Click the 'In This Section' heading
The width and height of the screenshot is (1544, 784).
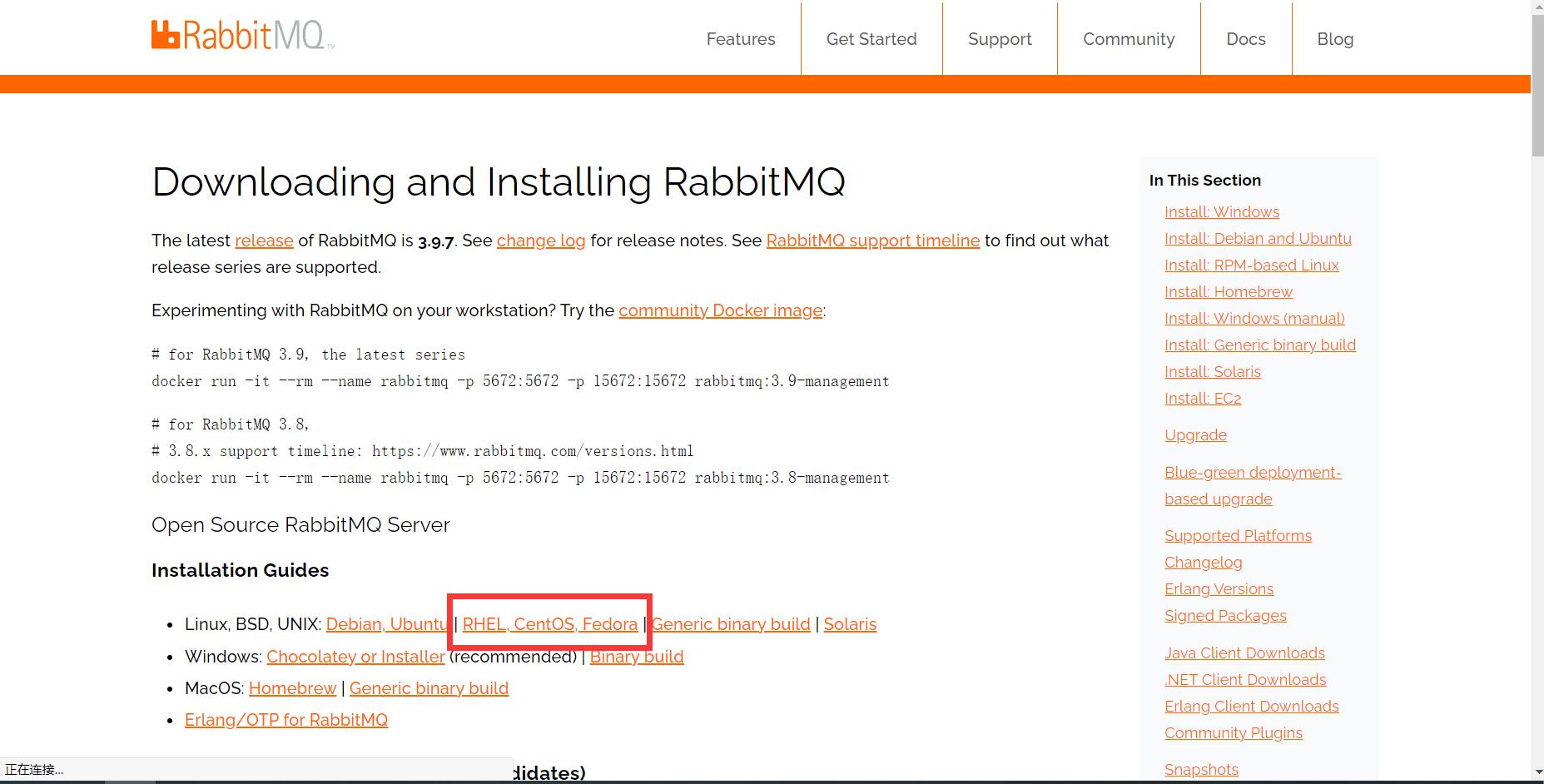(x=1204, y=181)
